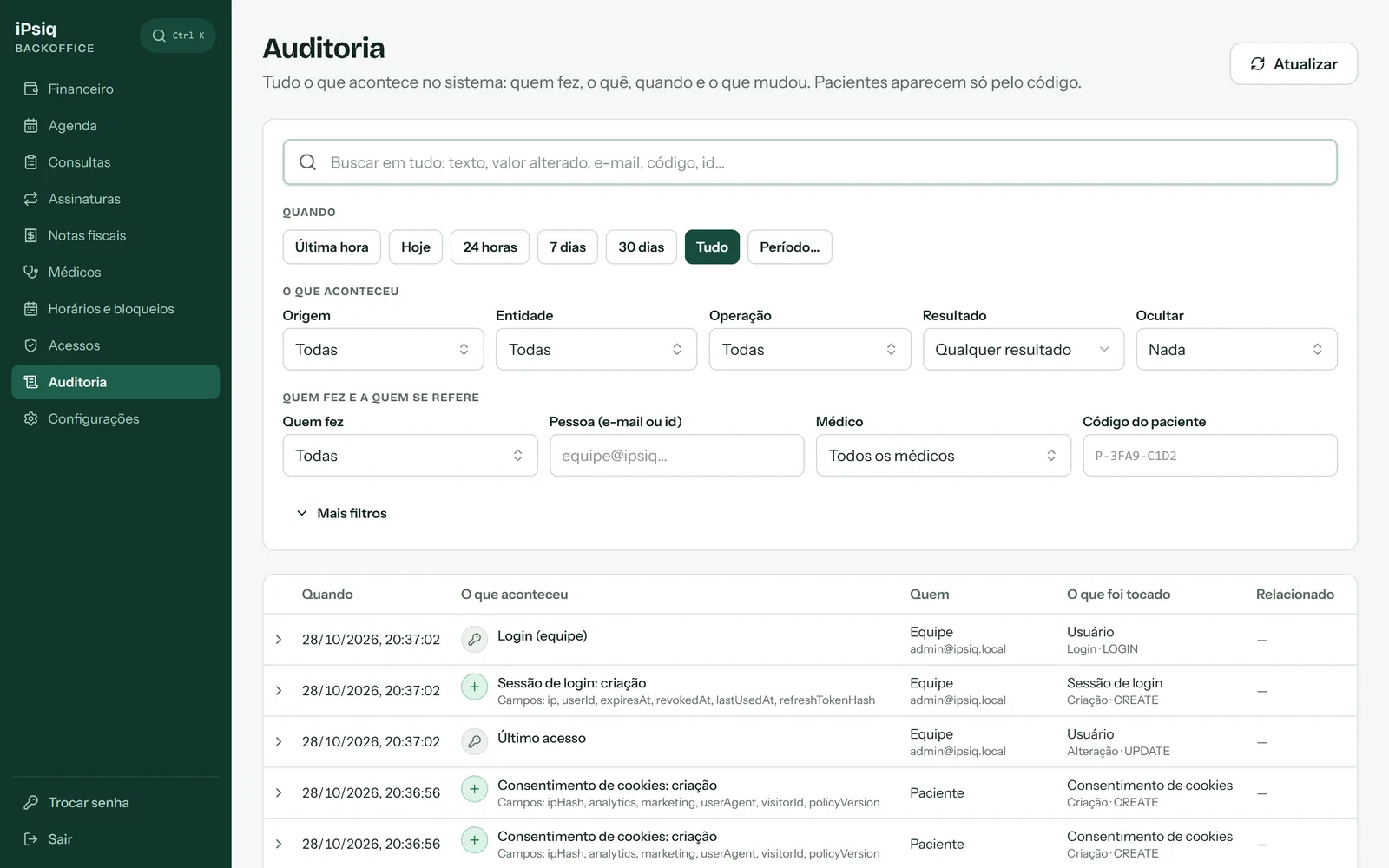Viewport: 1389px width, 868px height.
Task: Click the Ctrl K search pill
Action: (178, 36)
